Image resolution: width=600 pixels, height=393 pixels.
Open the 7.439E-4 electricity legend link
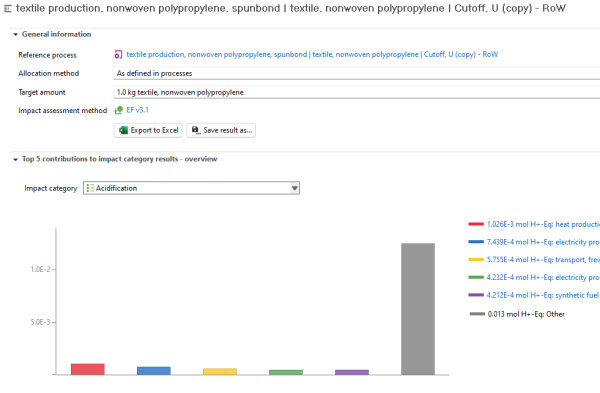tap(543, 242)
